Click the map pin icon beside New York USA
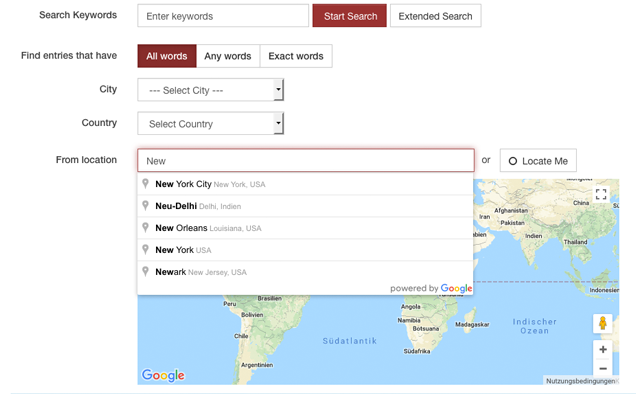This screenshot has width=636, height=394. [145, 250]
